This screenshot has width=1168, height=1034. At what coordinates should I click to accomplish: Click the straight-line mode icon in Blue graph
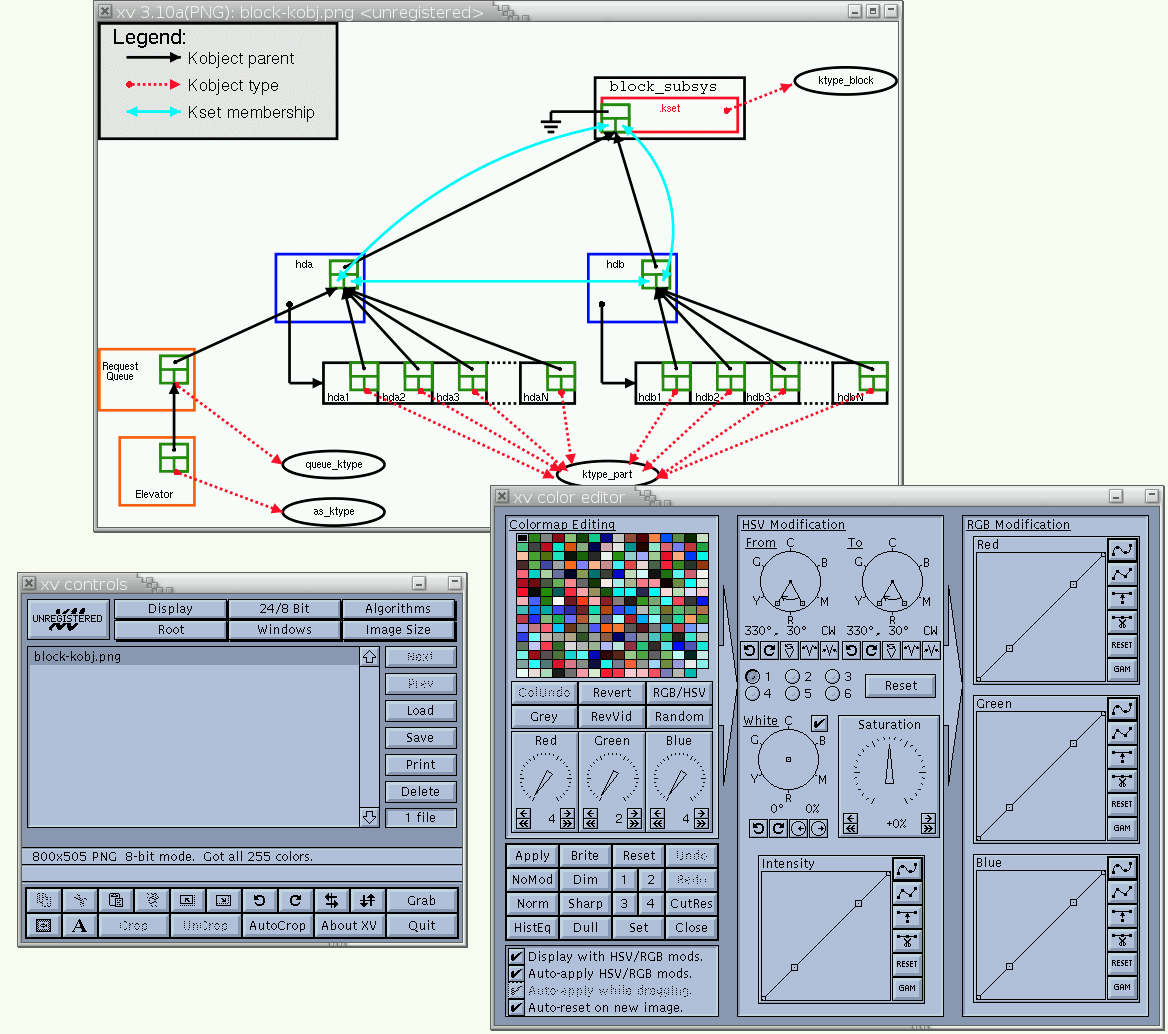1122,891
